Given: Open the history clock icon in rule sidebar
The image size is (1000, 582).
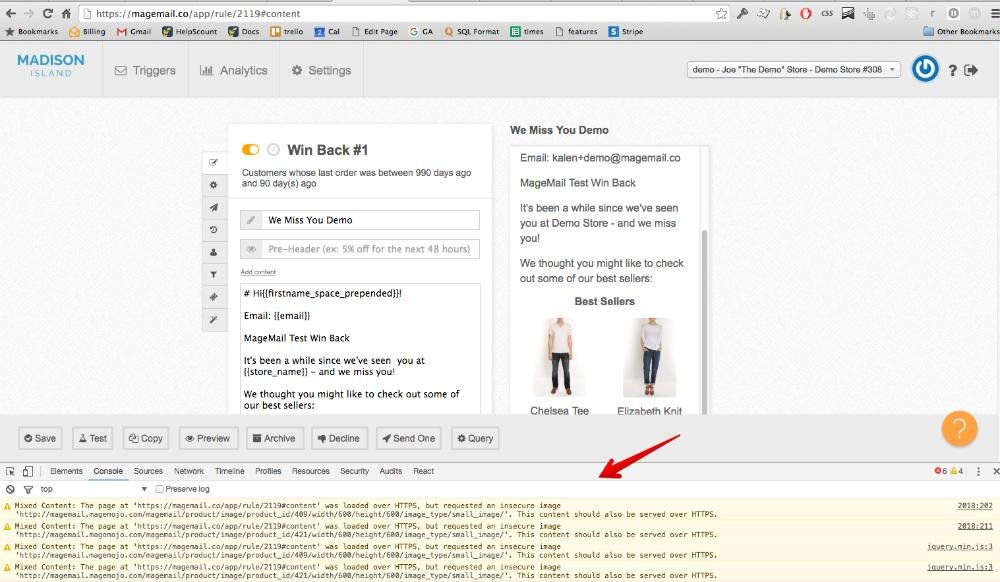Looking at the screenshot, I should point(213,230).
